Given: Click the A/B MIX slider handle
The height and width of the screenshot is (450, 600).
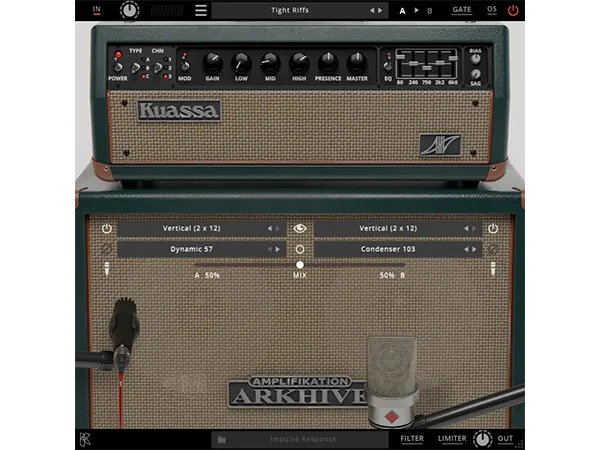Looking at the screenshot, I should 300,265.
